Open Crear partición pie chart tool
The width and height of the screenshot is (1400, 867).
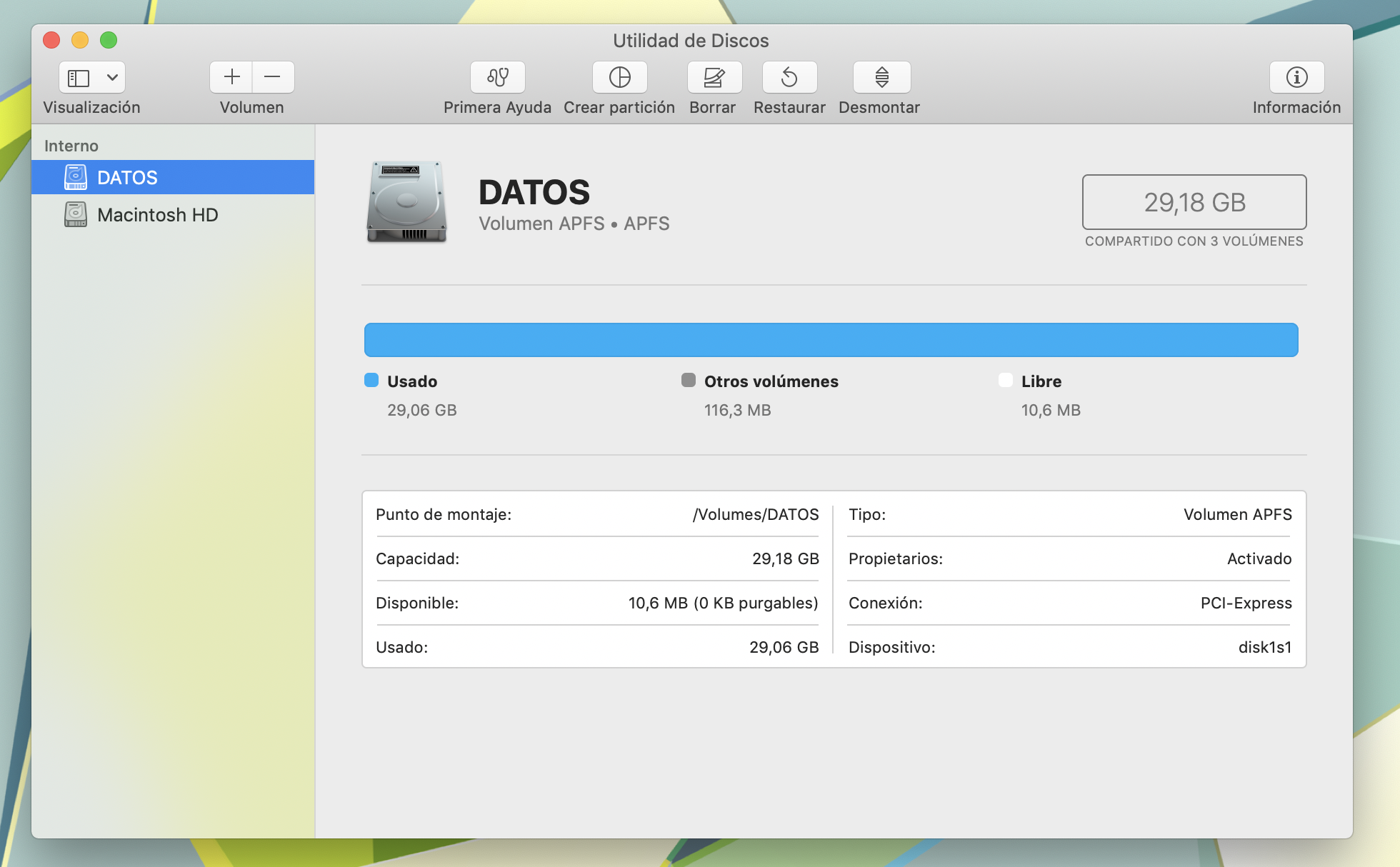coord(619,77)
